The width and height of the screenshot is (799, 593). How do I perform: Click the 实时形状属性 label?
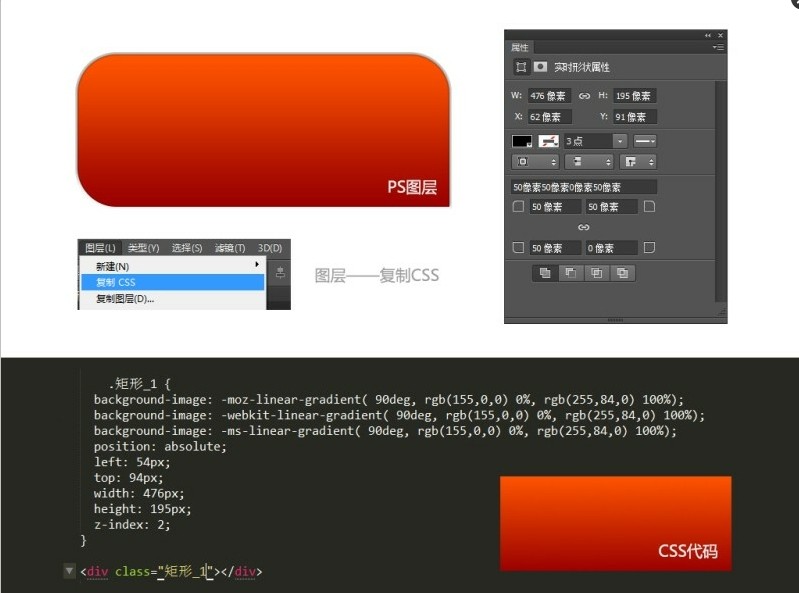(582, 67)
